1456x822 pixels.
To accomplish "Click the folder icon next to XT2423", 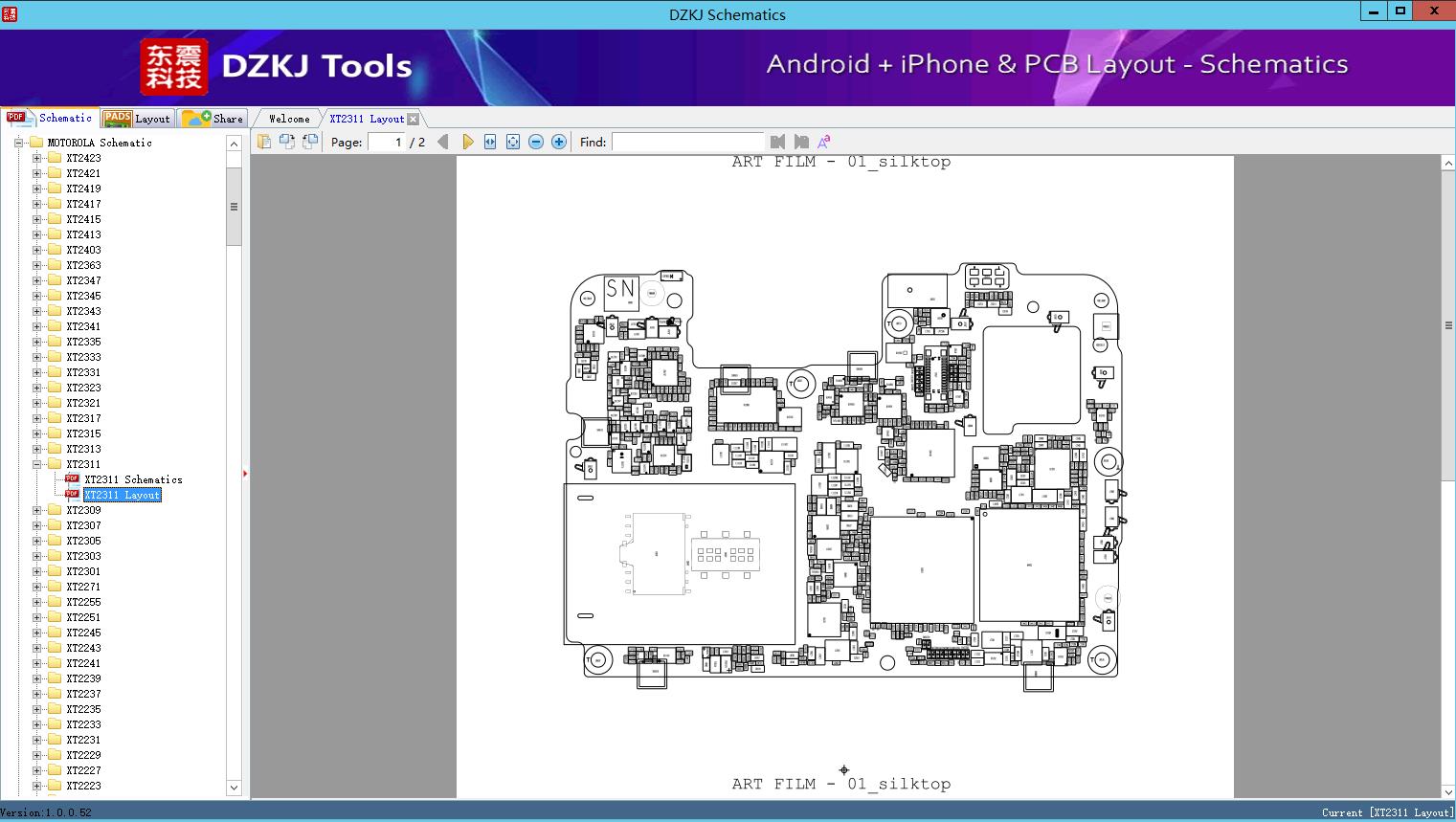I will tap(55, 158).
